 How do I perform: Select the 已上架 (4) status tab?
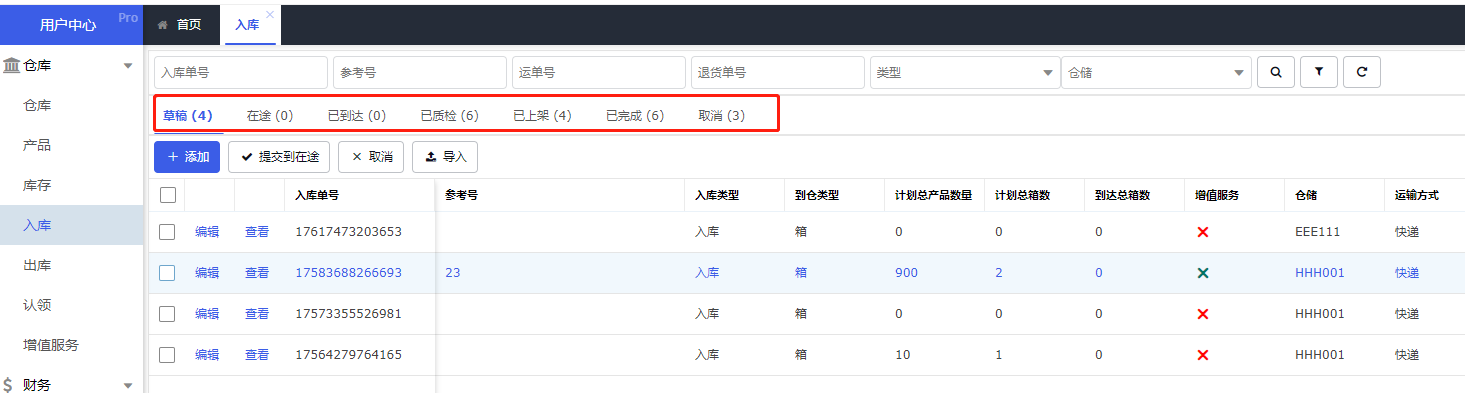(x=542, y=116)
